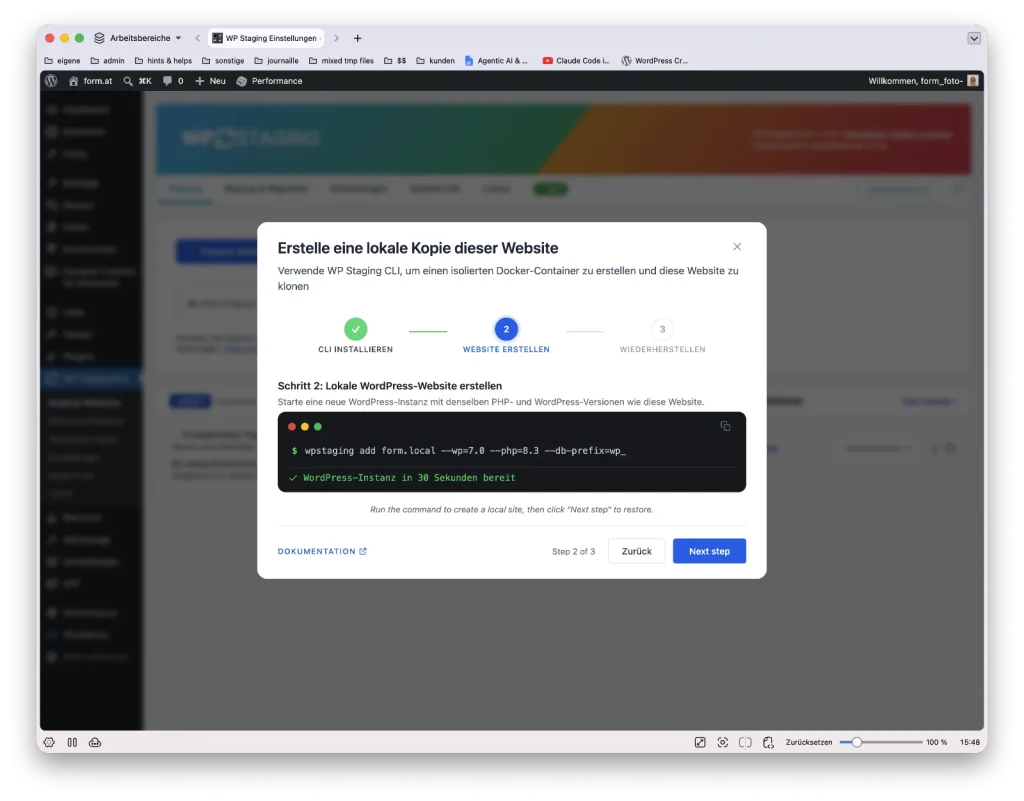Open the ⌘K search in admin bar
This screenshot has height=801, width=1024.
138,81
